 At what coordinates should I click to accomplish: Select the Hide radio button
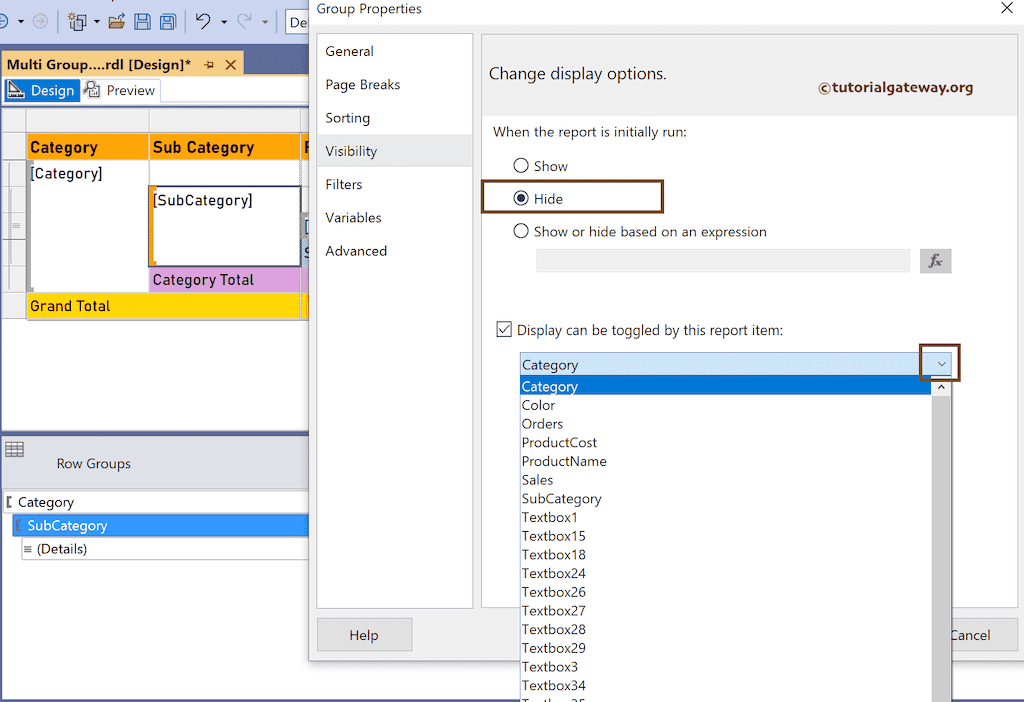[x=521, y=197]
